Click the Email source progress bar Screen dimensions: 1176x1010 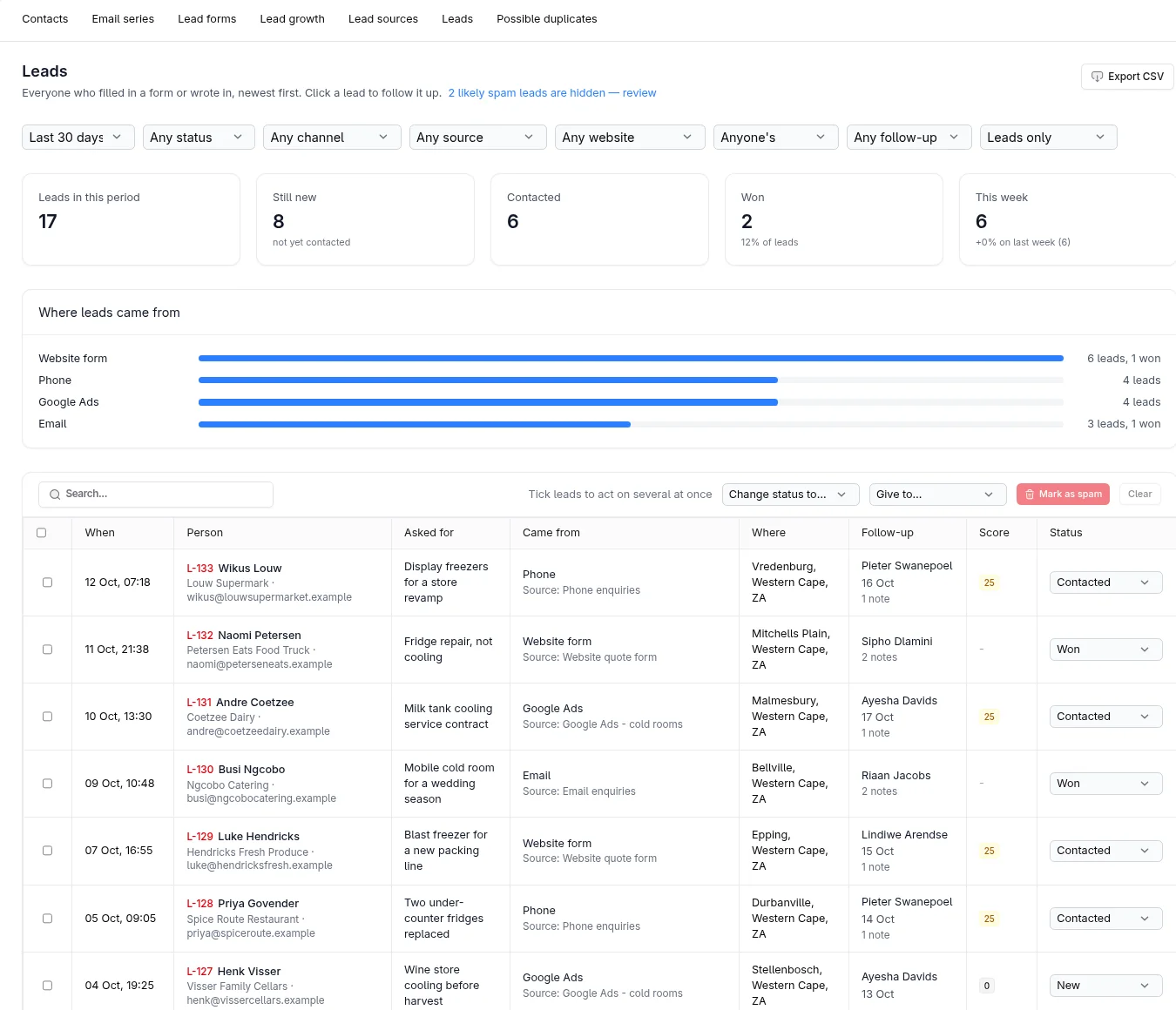pyautogui.click(x=631, y=424)
